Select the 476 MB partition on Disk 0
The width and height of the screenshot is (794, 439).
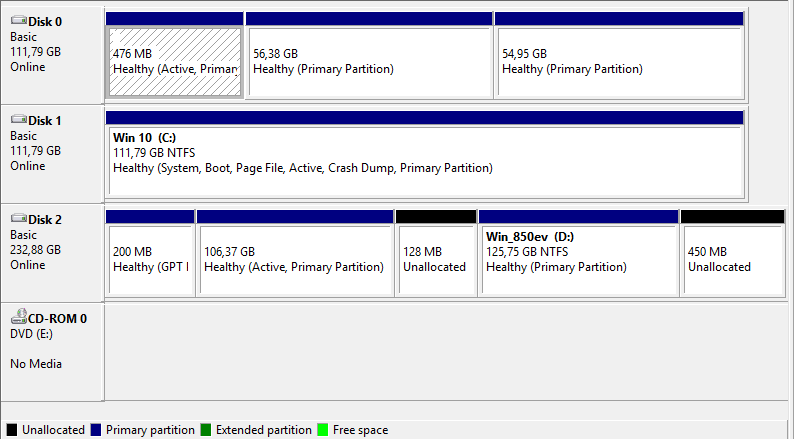pos(174,61)
